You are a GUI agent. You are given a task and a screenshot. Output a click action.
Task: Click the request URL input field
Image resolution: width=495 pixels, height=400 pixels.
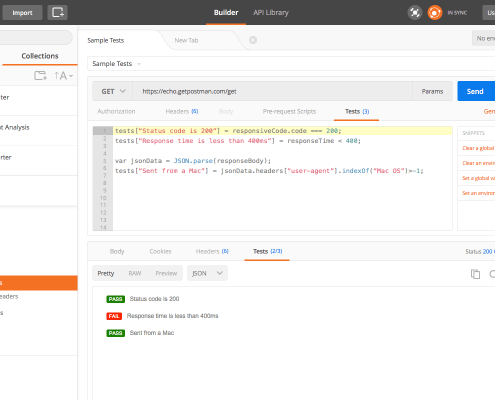click(272, 91)
